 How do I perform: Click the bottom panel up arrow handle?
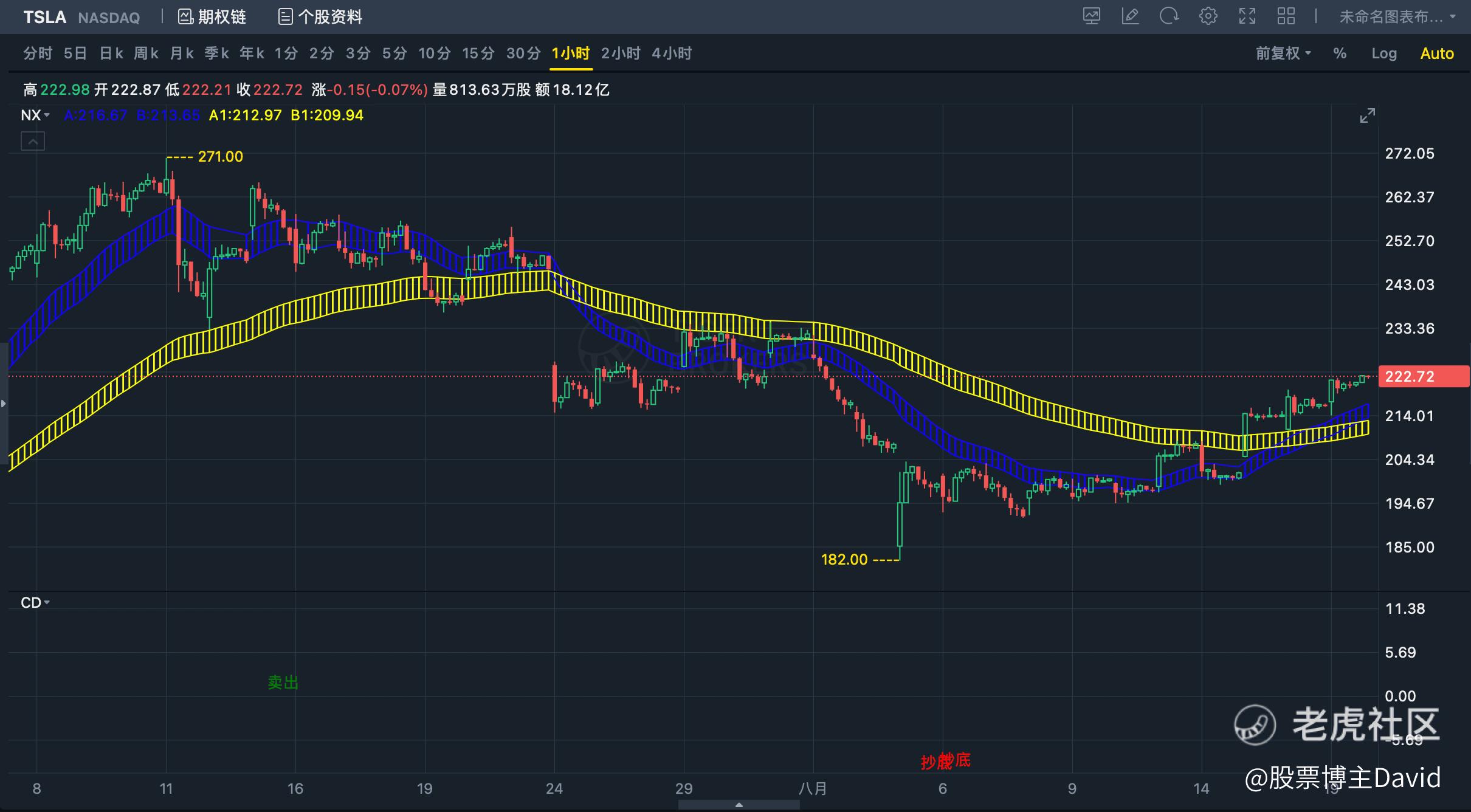[739, 805]
